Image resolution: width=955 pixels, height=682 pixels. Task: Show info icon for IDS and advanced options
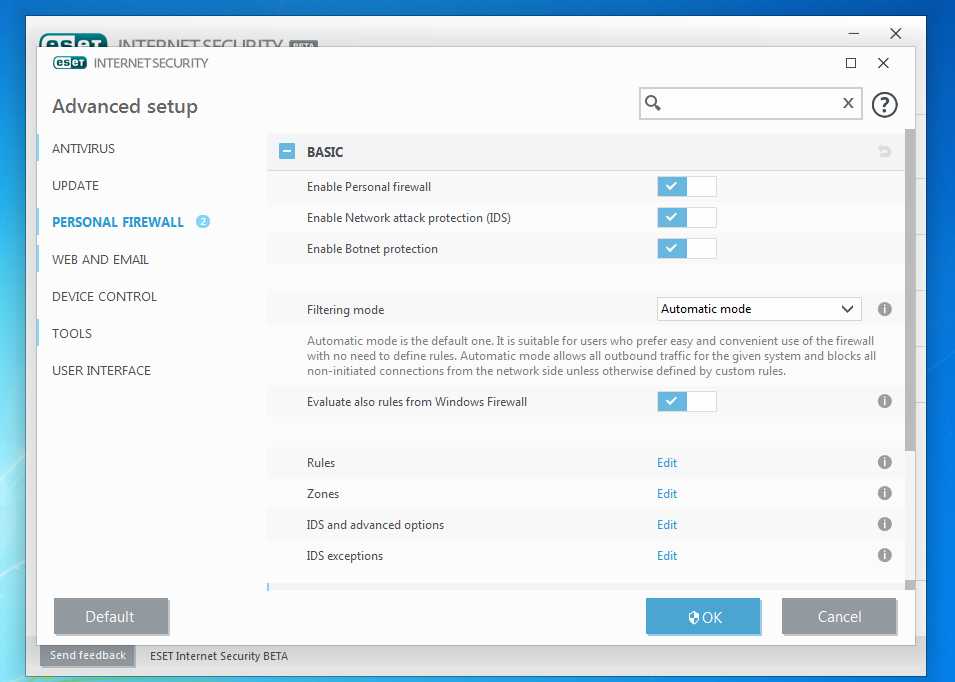point(884,524)
